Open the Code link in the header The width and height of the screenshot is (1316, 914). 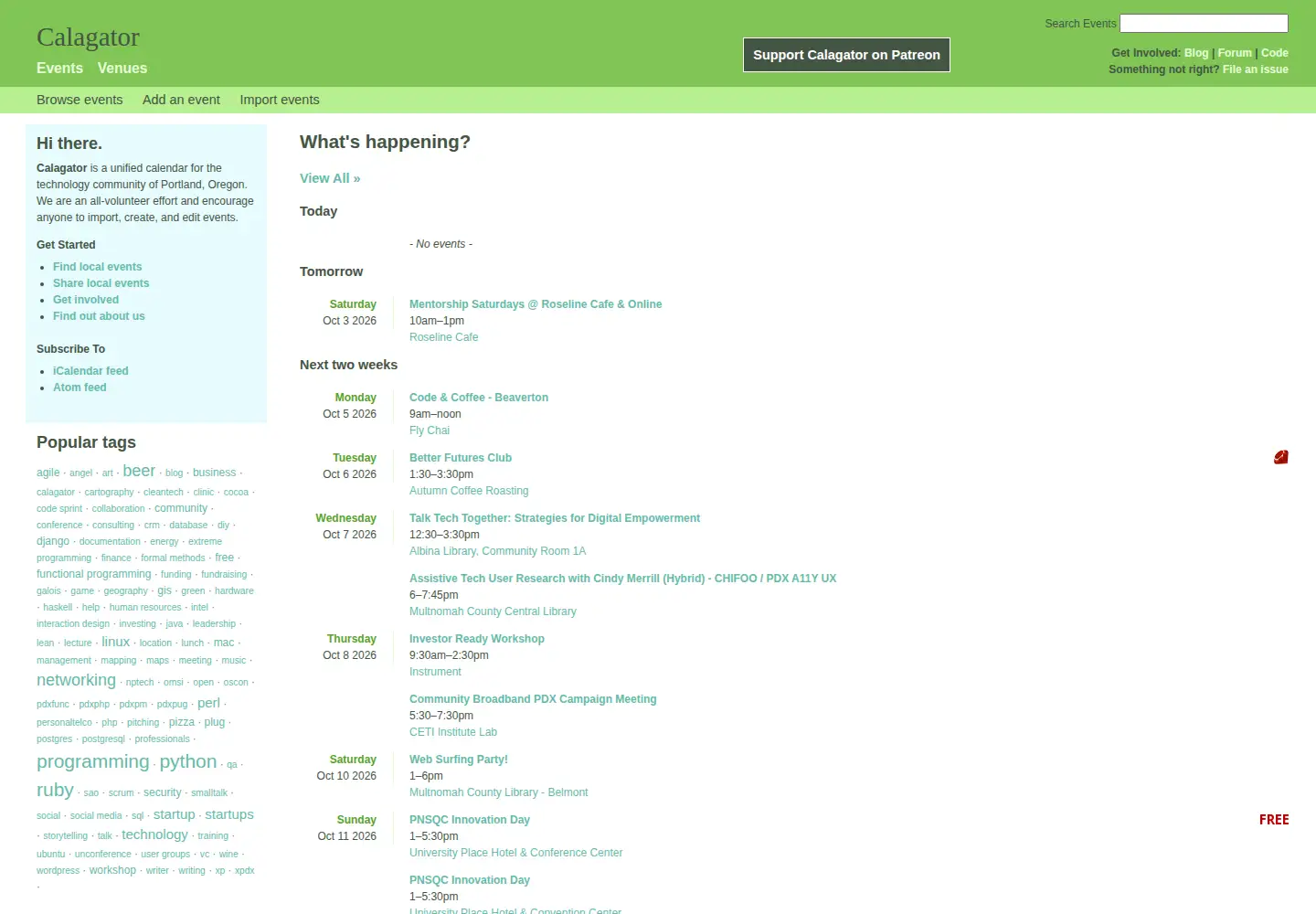[x=1275, y=53]
